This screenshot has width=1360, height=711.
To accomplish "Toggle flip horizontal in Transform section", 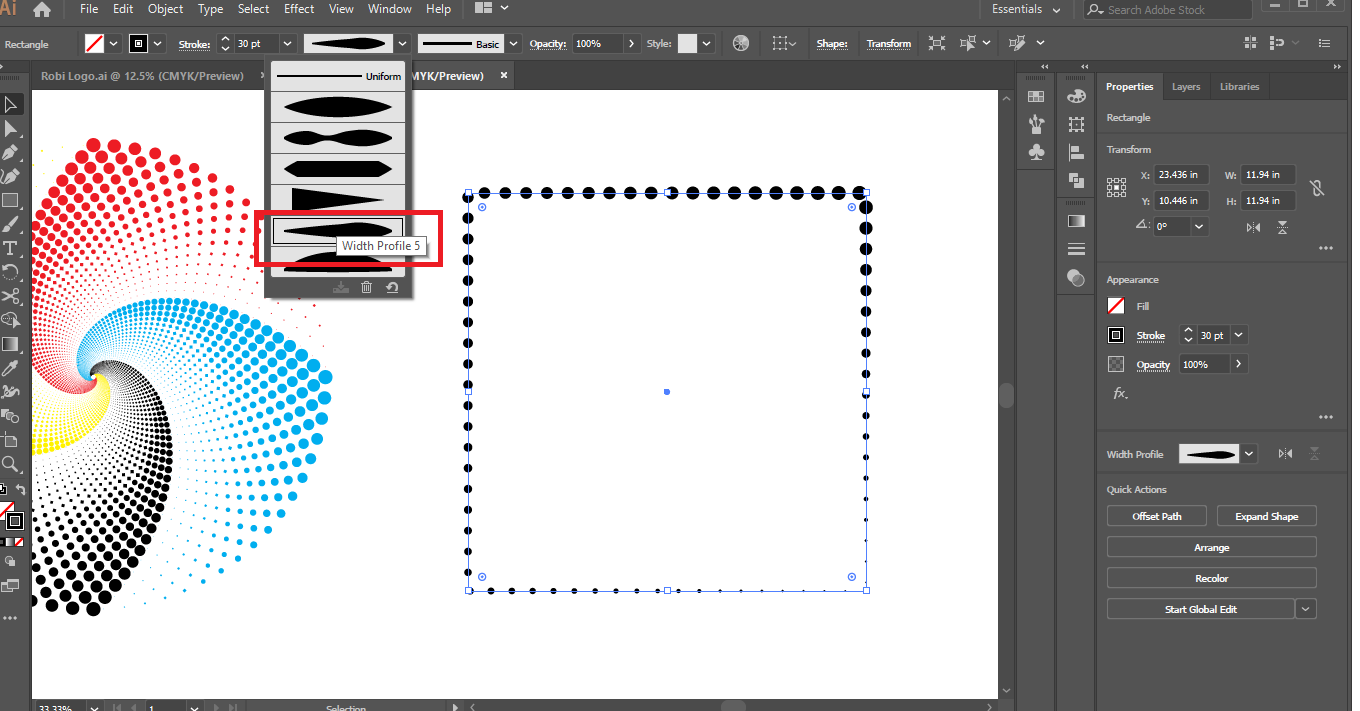I will 1253,227.
